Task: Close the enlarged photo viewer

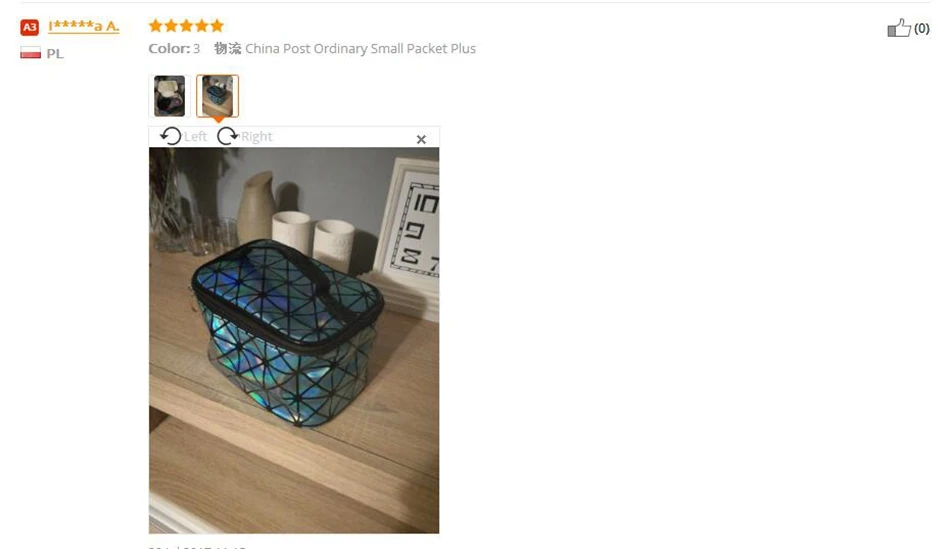Action: click(x=421, y=139)
